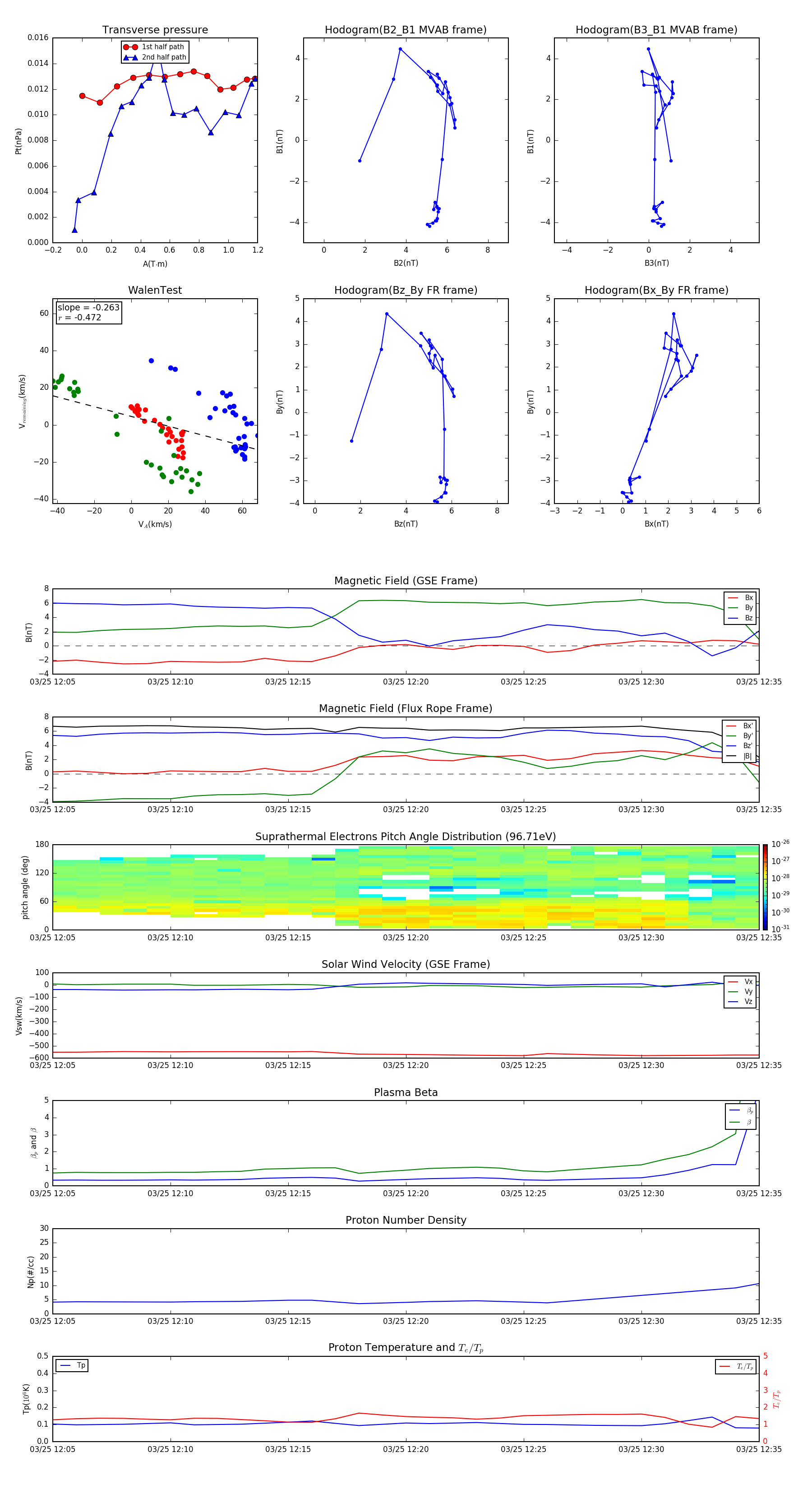The image size is (812, 1489).
Task: Click the 'Bz' legend entry in GSE plot
Action: pos(740,618)
